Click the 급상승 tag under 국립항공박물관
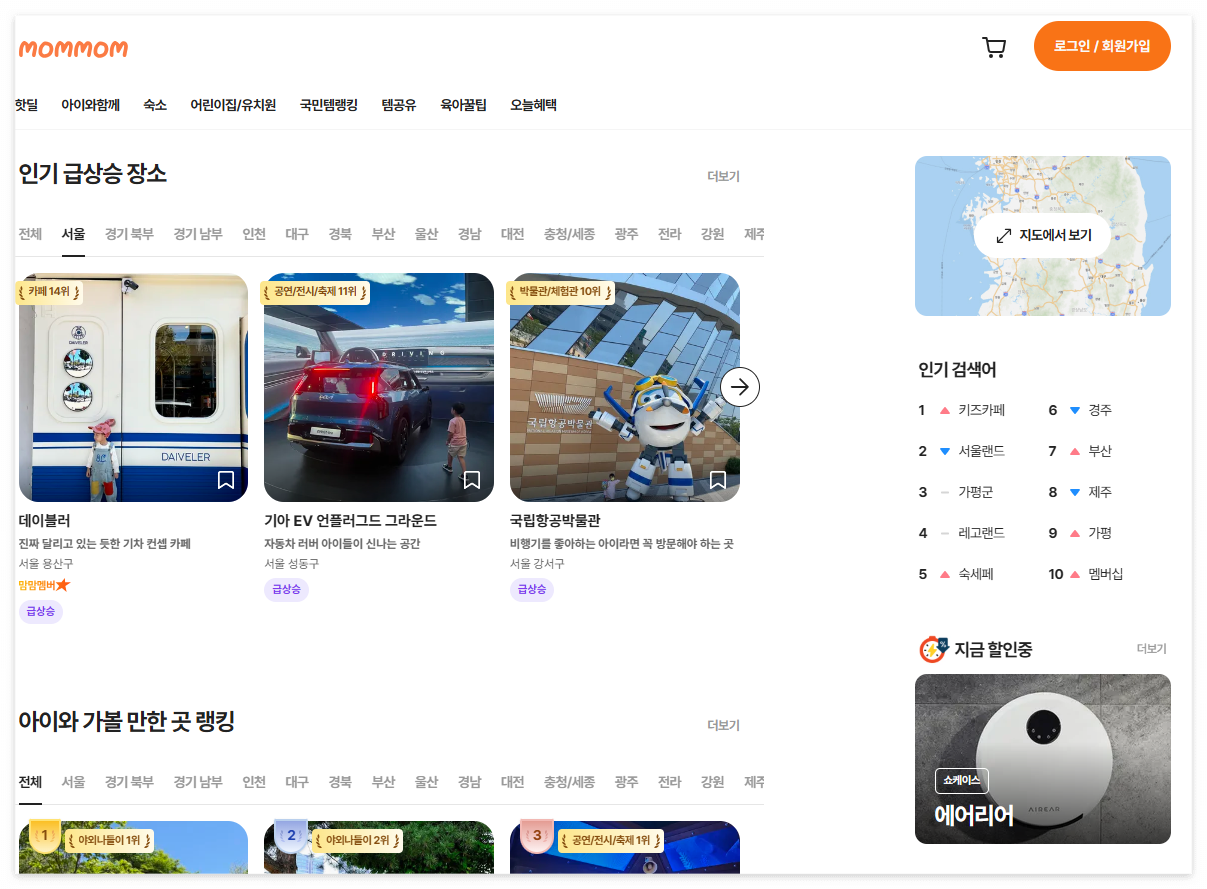 [532, 589]
